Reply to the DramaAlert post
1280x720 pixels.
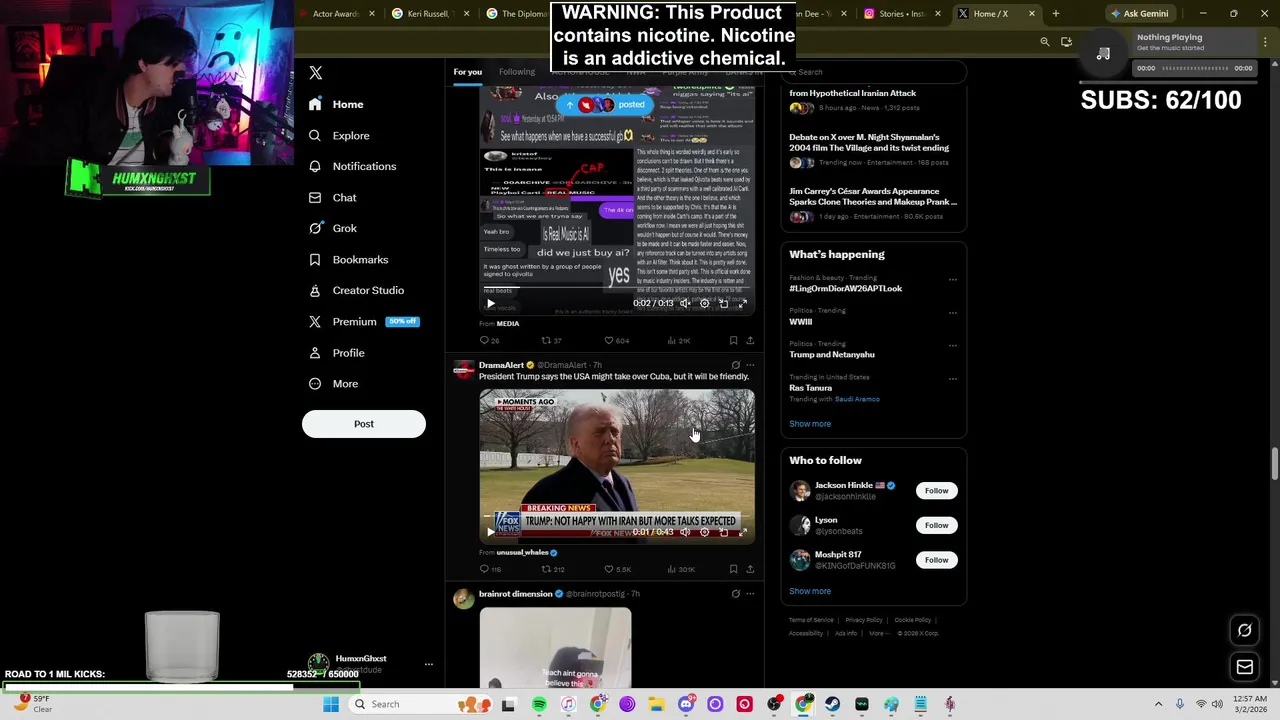pyautogui.click(x=490, y=569)
